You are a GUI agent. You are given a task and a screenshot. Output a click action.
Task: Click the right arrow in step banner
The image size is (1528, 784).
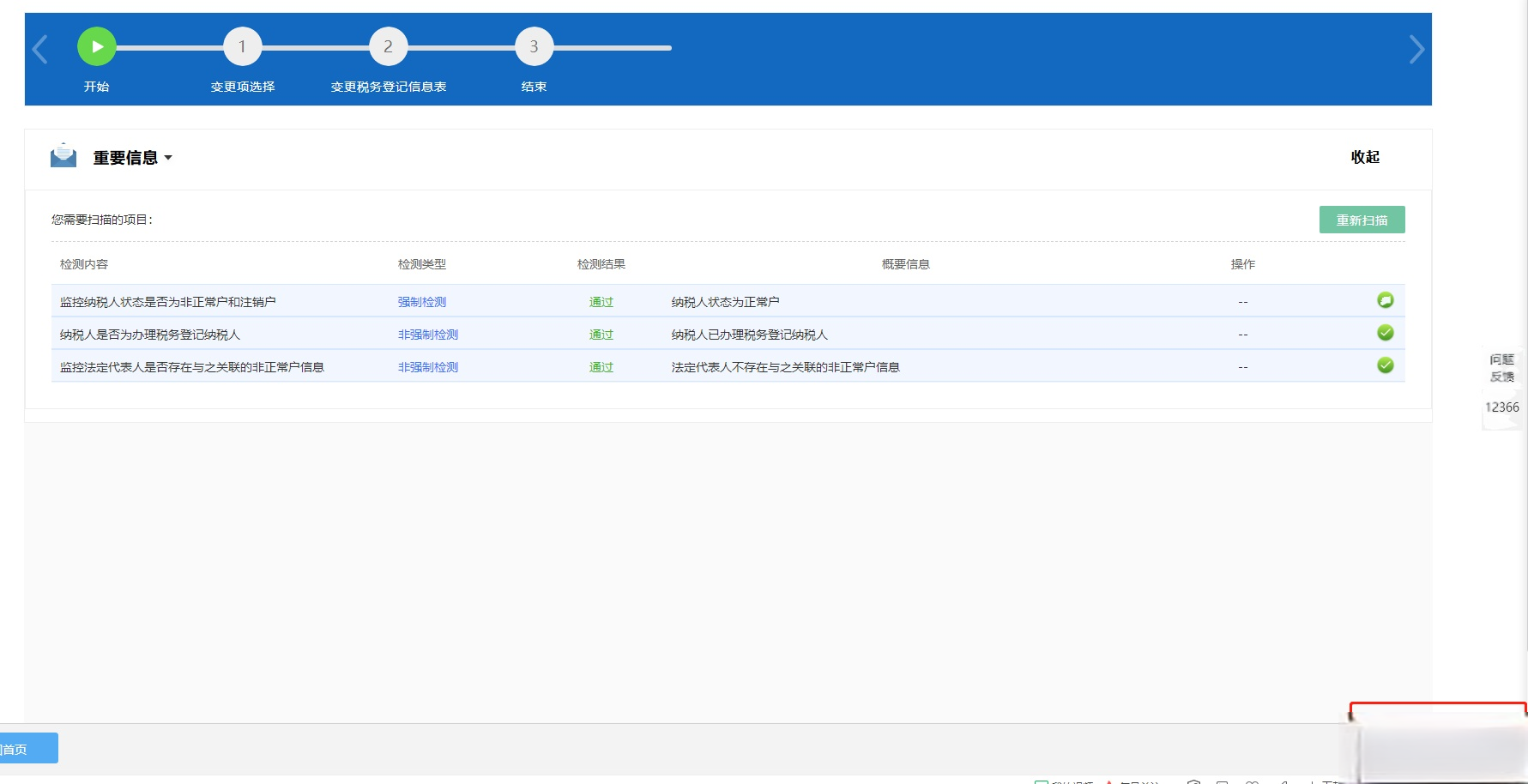pos(1416,50)
